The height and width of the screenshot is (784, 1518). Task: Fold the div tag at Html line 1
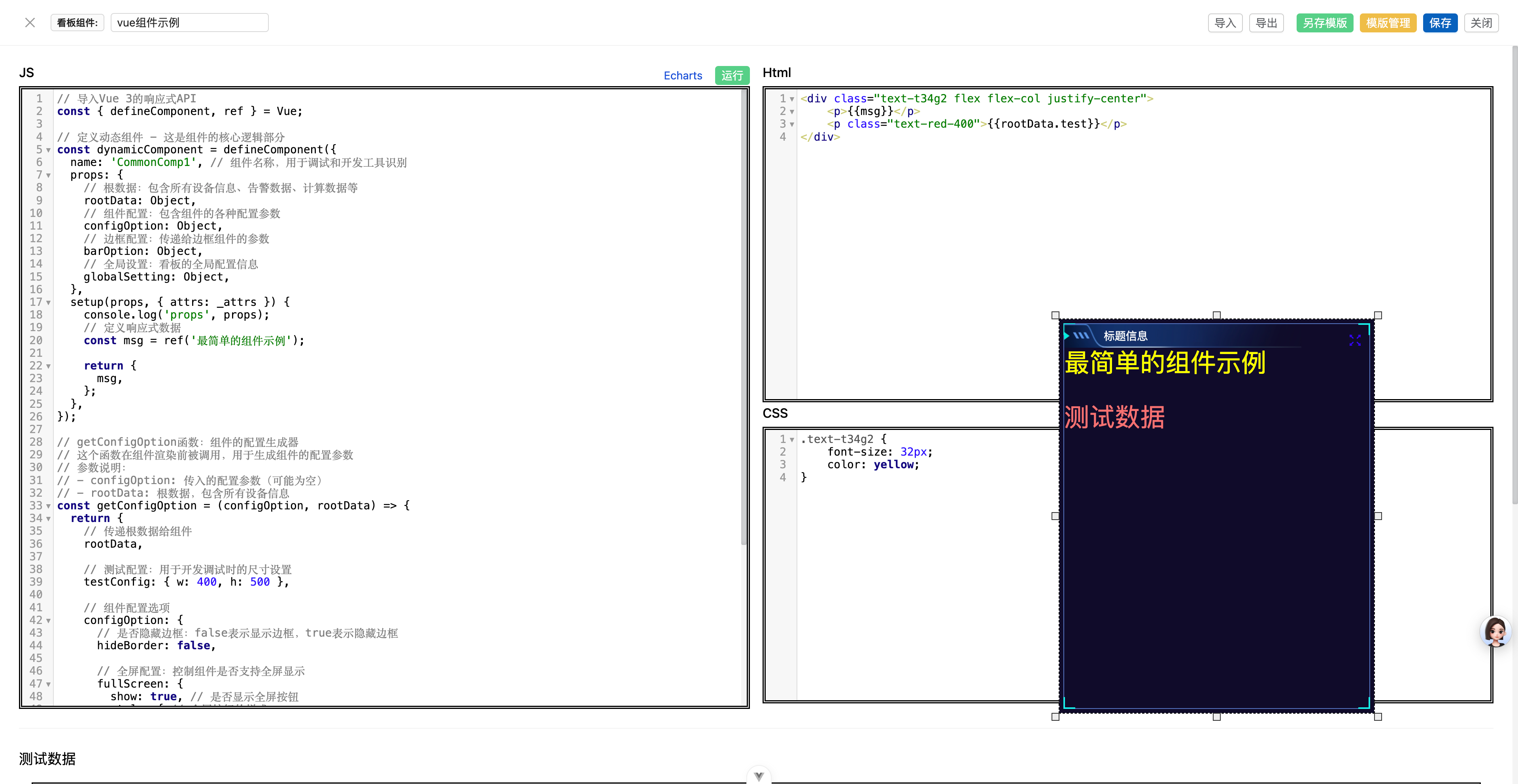tap(792, 99)
